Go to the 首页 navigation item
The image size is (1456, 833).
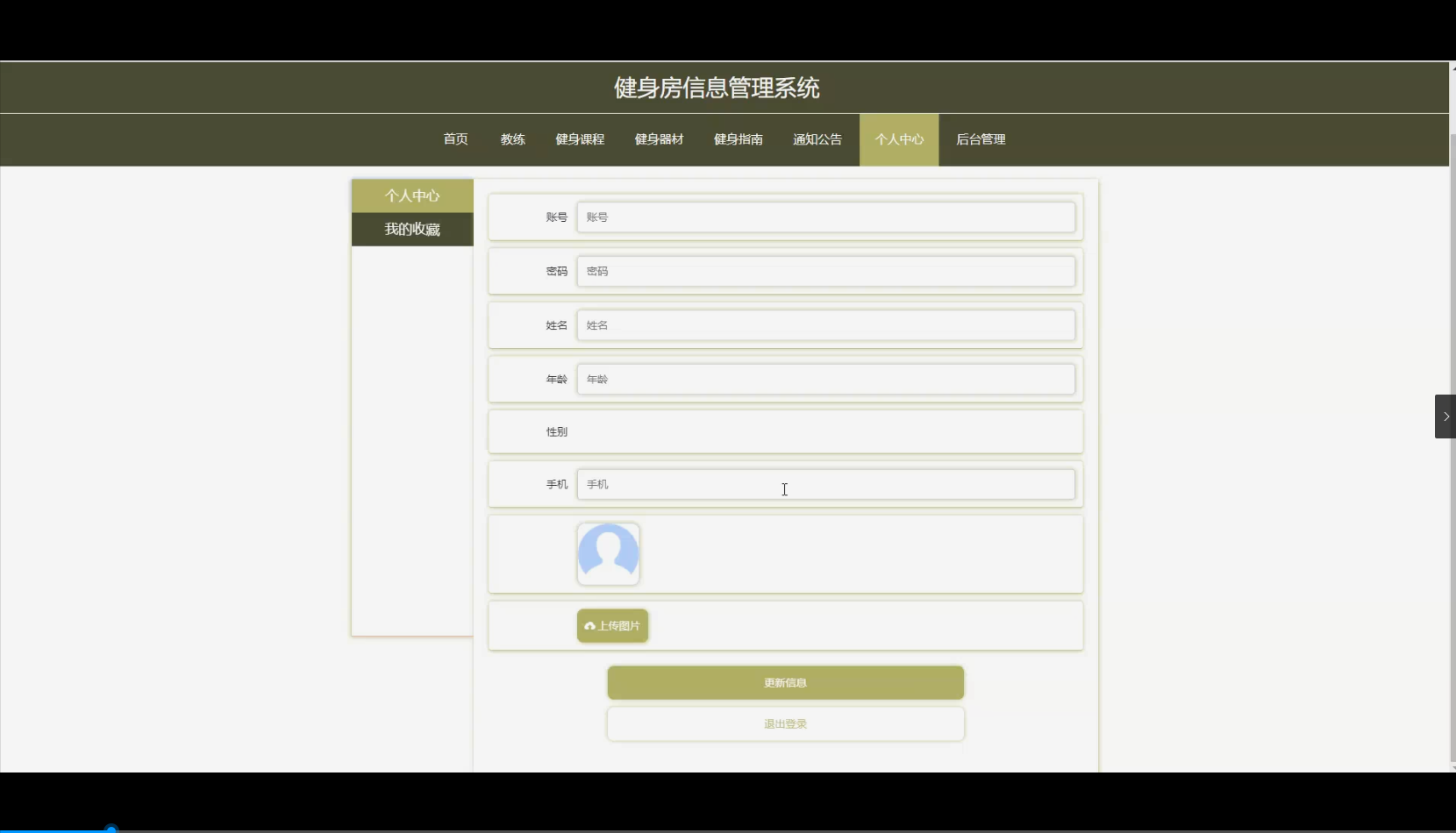coord(455,139)
